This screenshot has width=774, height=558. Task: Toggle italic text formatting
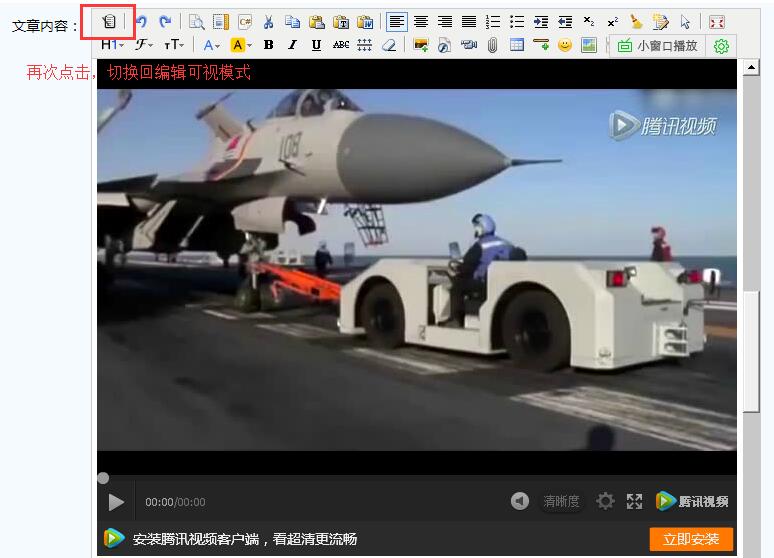(x=292, y=45)
